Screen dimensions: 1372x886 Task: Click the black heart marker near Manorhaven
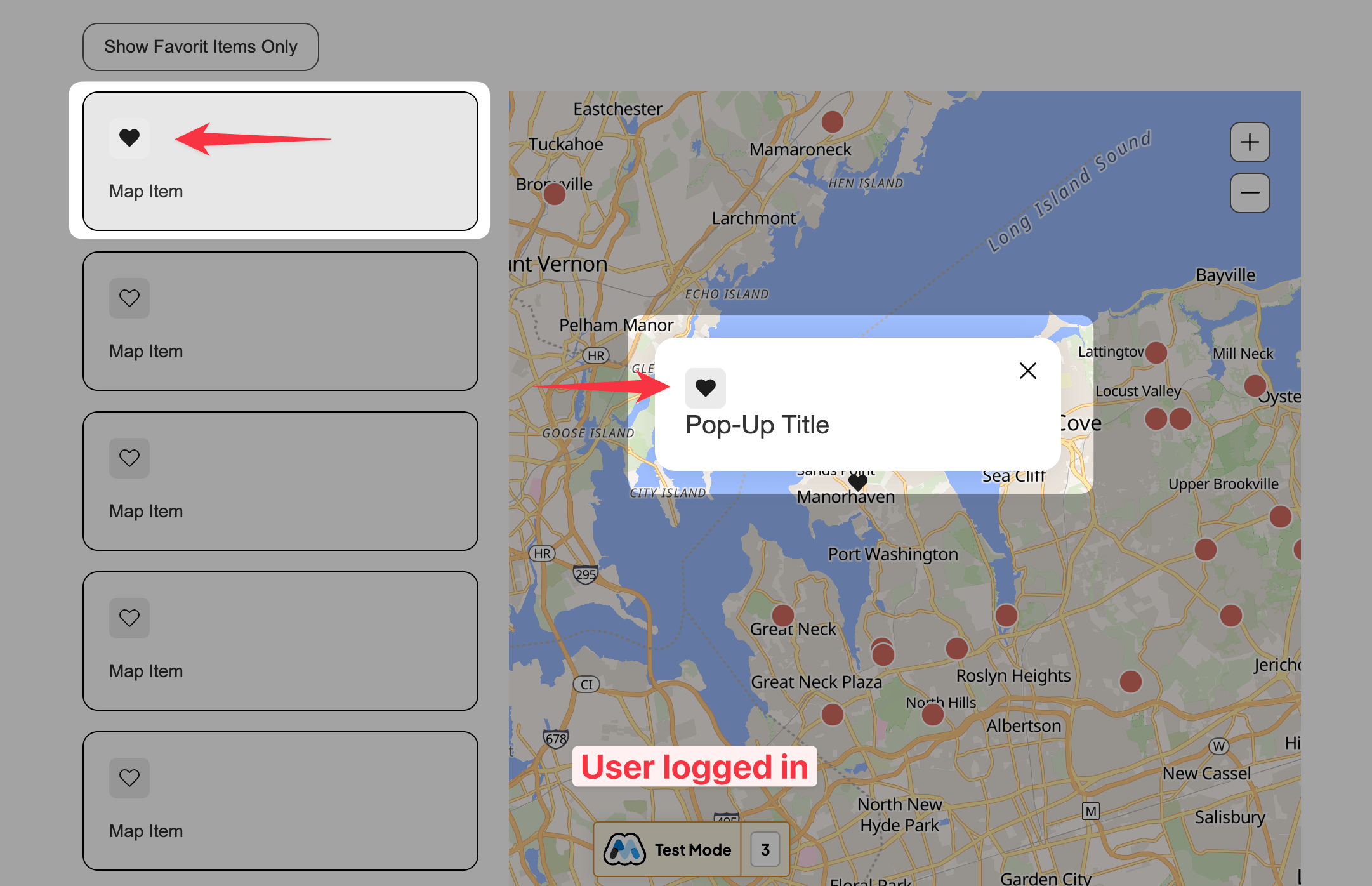tap(858, 483)
